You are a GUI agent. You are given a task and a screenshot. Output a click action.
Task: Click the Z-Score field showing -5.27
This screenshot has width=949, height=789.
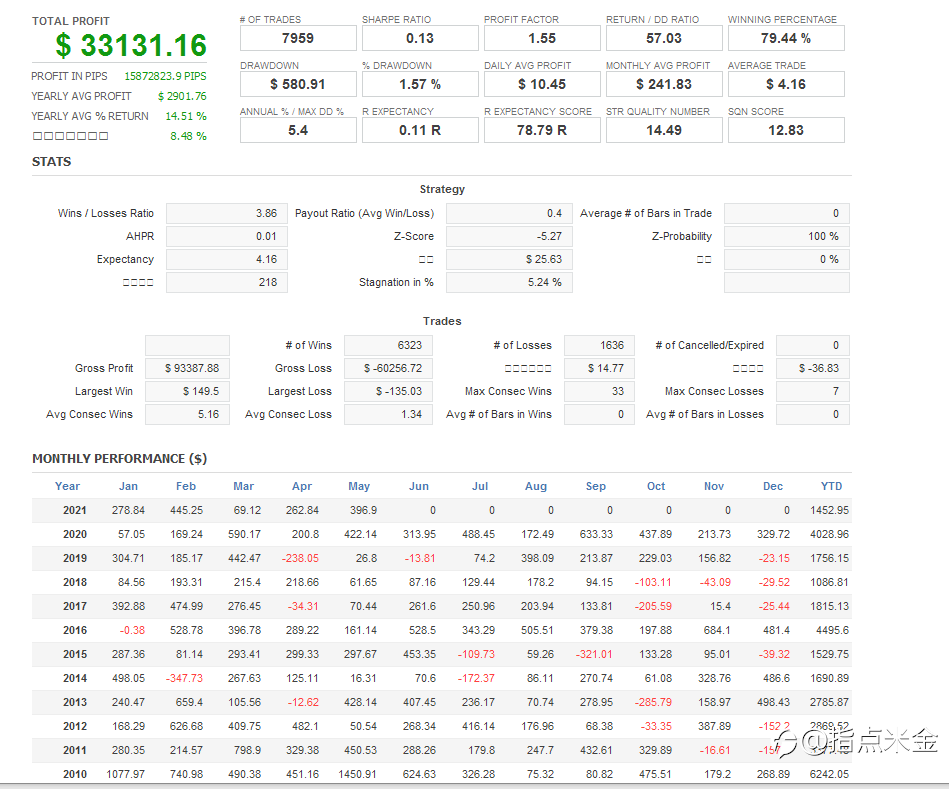point(509,236)
